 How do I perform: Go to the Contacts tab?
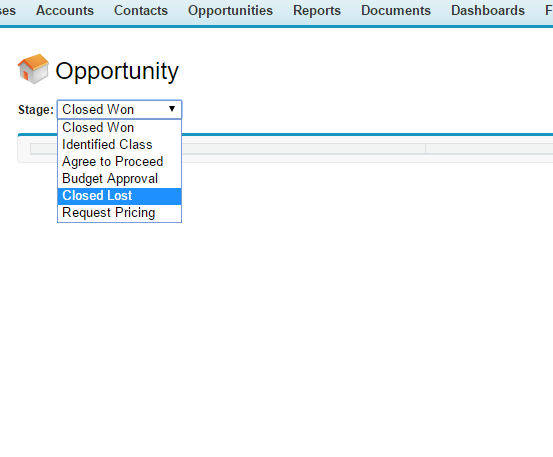point(141,11)
